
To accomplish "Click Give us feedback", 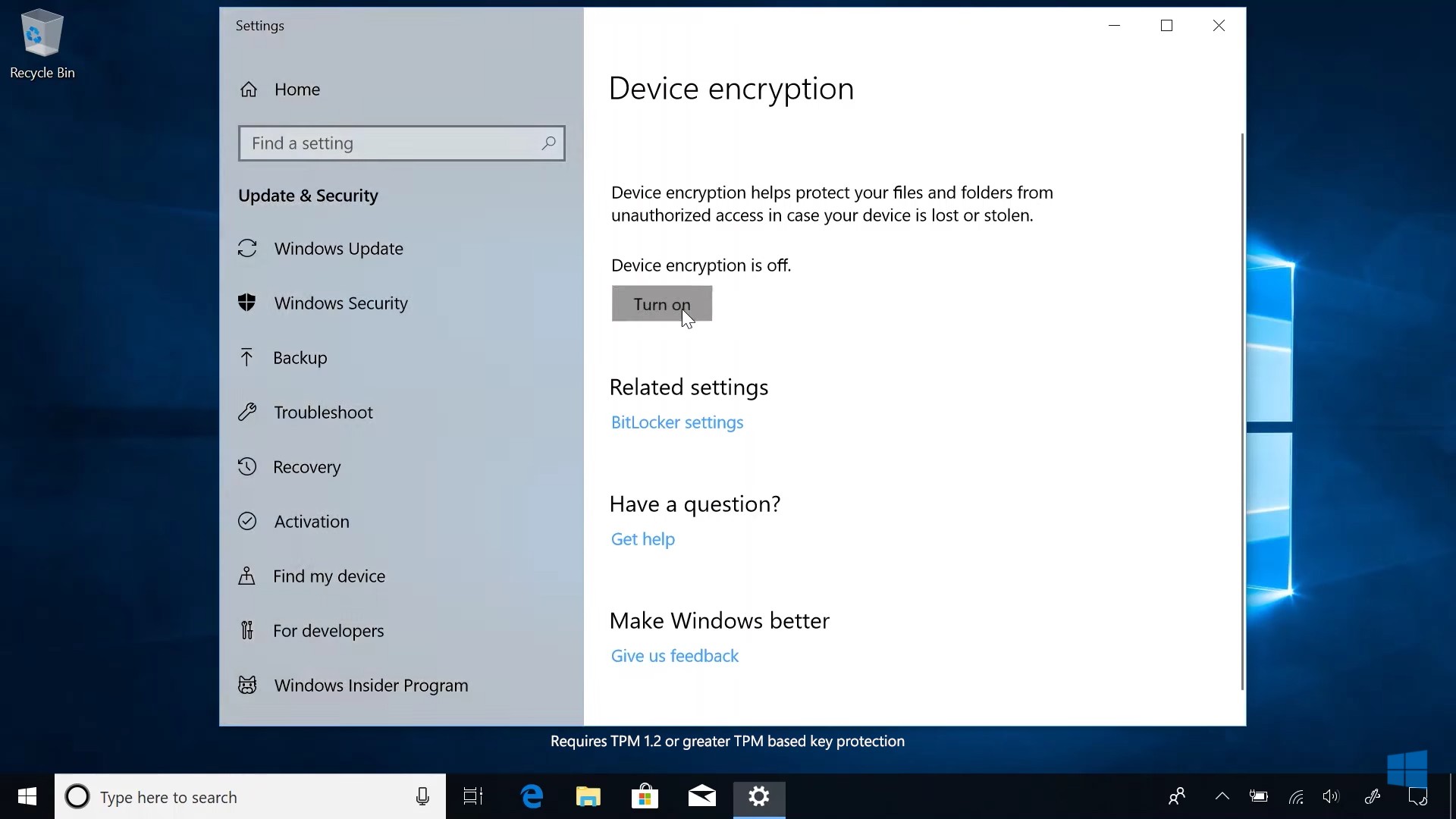I will pyautogui.click(x=674, y=655).
